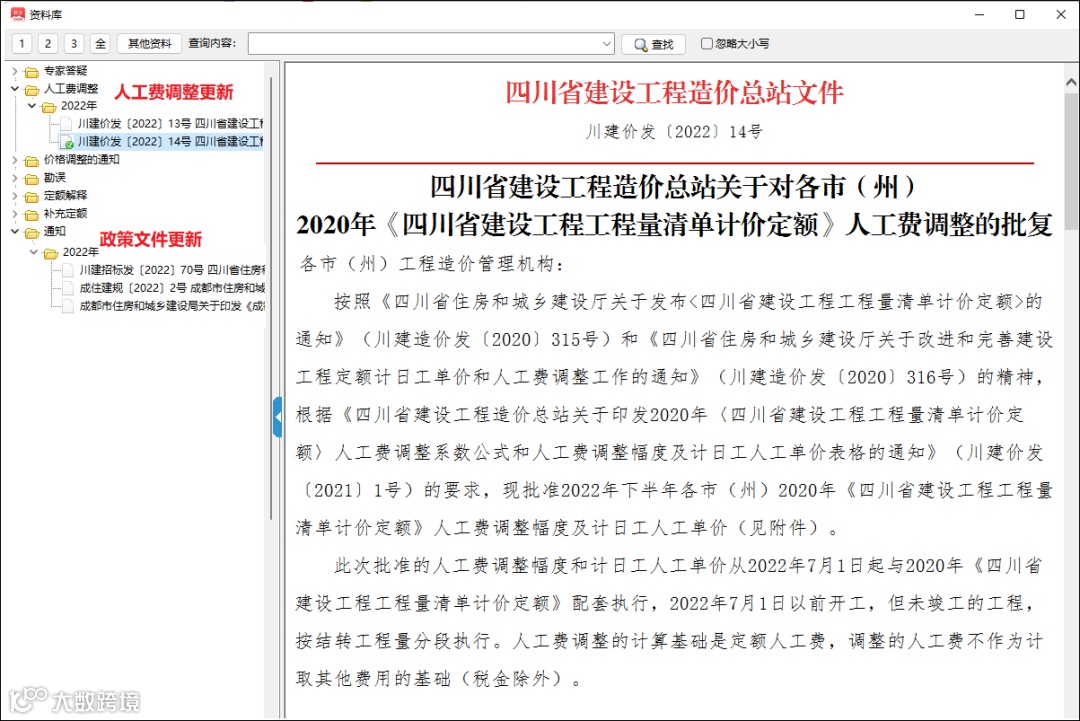This screenshot has width=1080, height=721.
Task: Collapse the 人工费调整 folder arrow
Action: pyautogui.click(x=14, y=88)
